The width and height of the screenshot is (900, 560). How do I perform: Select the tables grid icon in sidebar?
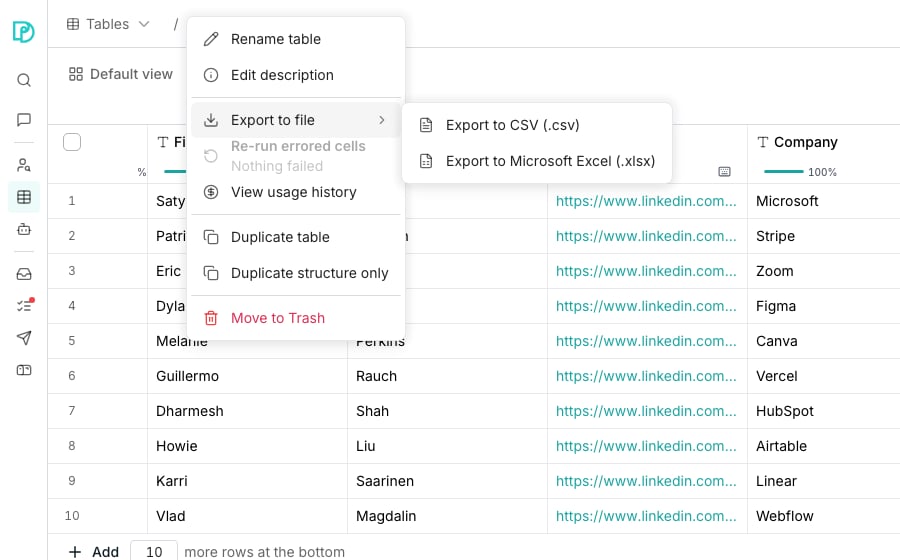coord(24,197)
